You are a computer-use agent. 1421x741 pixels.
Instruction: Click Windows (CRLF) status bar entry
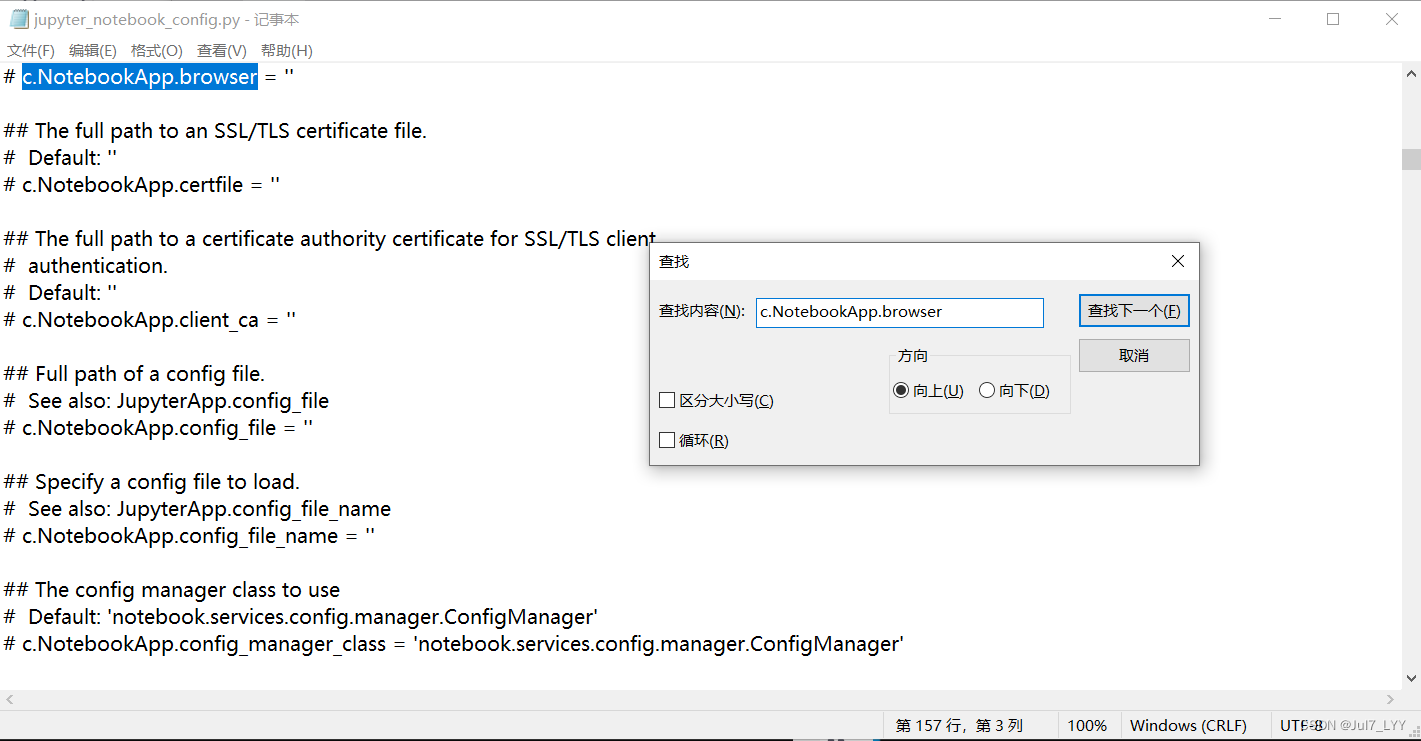pyautogui.click(x=1188, y=726)
